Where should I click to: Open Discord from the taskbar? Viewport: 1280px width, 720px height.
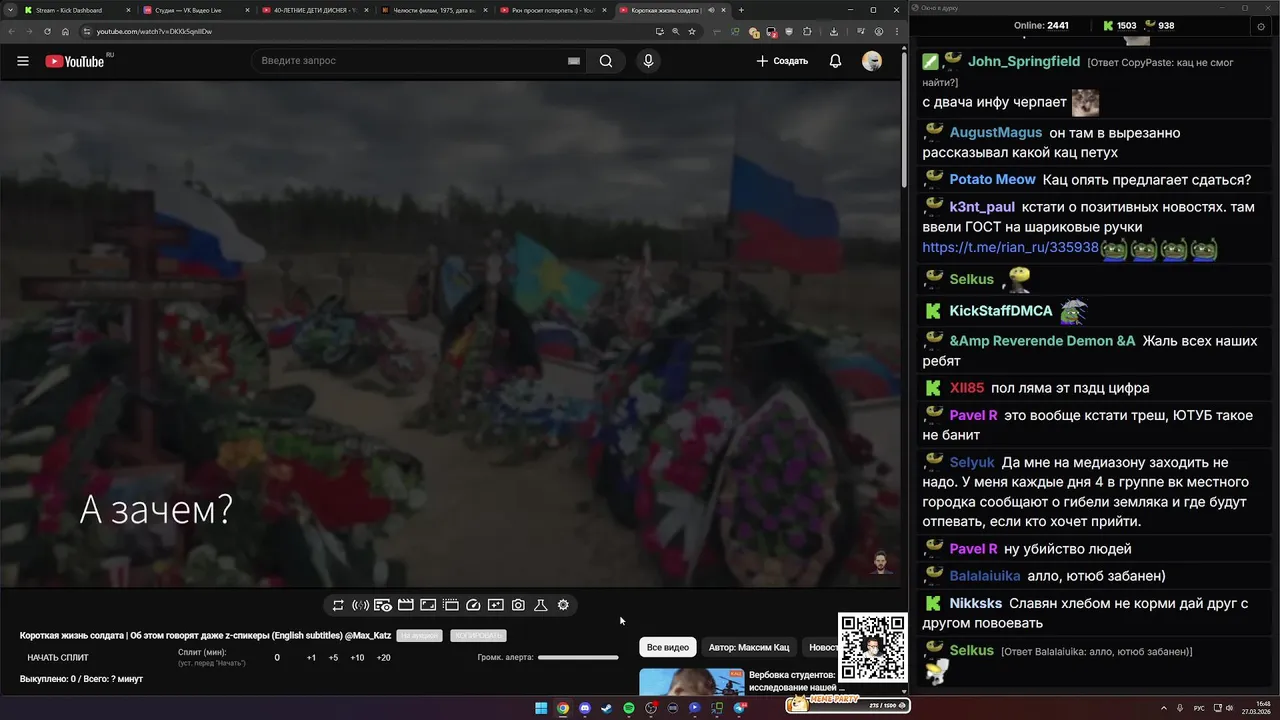[x=585, y=708]
